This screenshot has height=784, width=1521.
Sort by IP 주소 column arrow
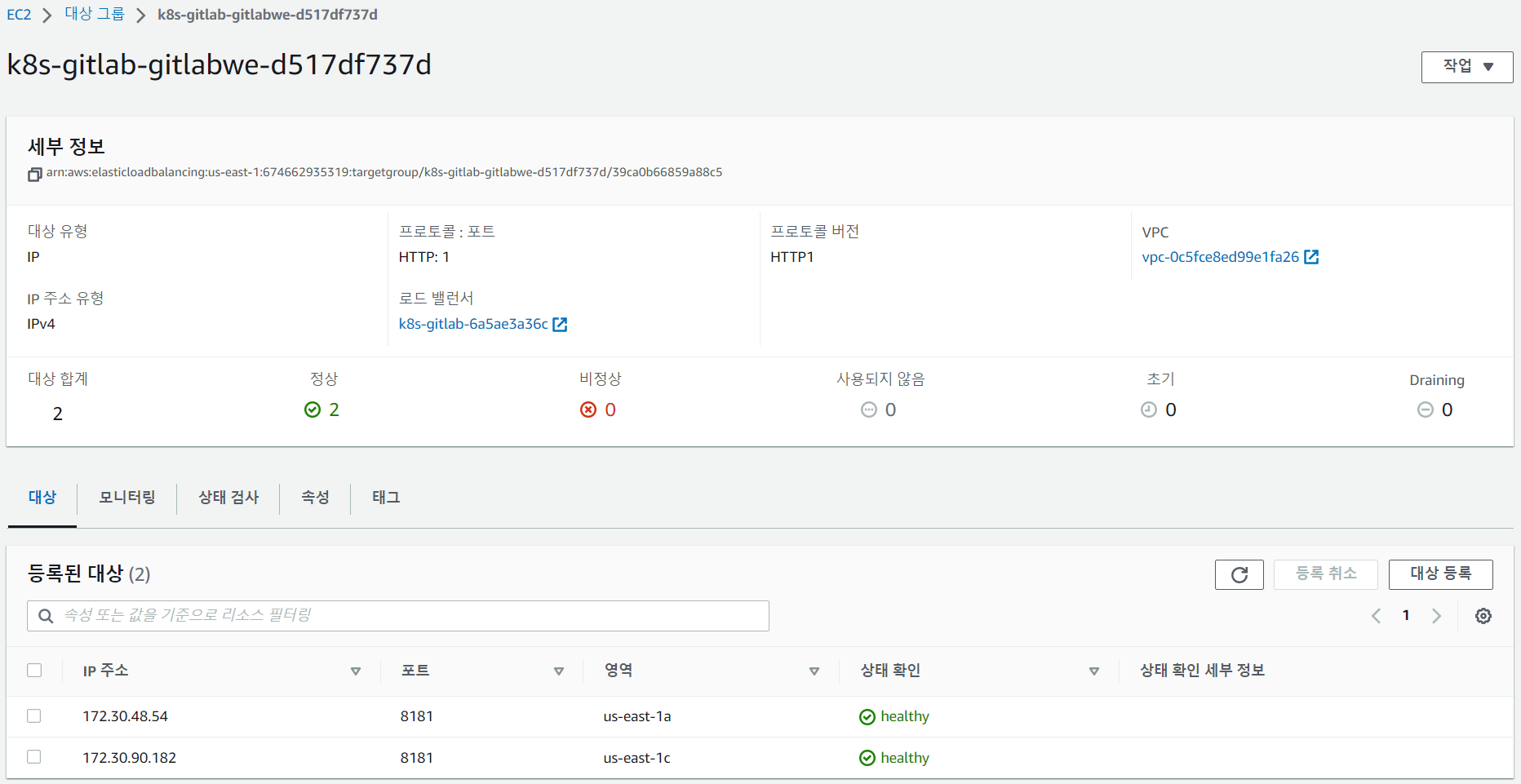point(356,671)
